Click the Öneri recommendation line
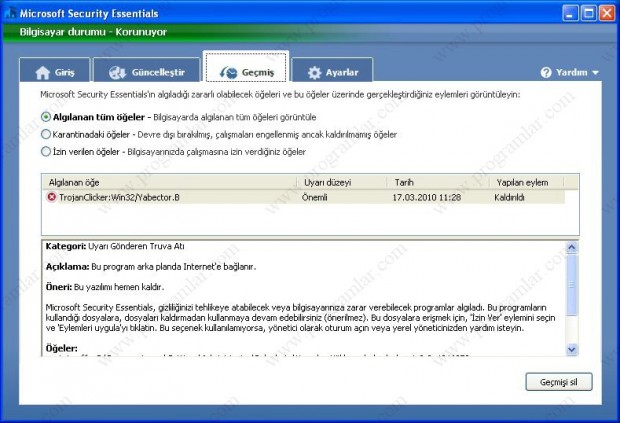620x423 pixels. [x=104, y=287]
